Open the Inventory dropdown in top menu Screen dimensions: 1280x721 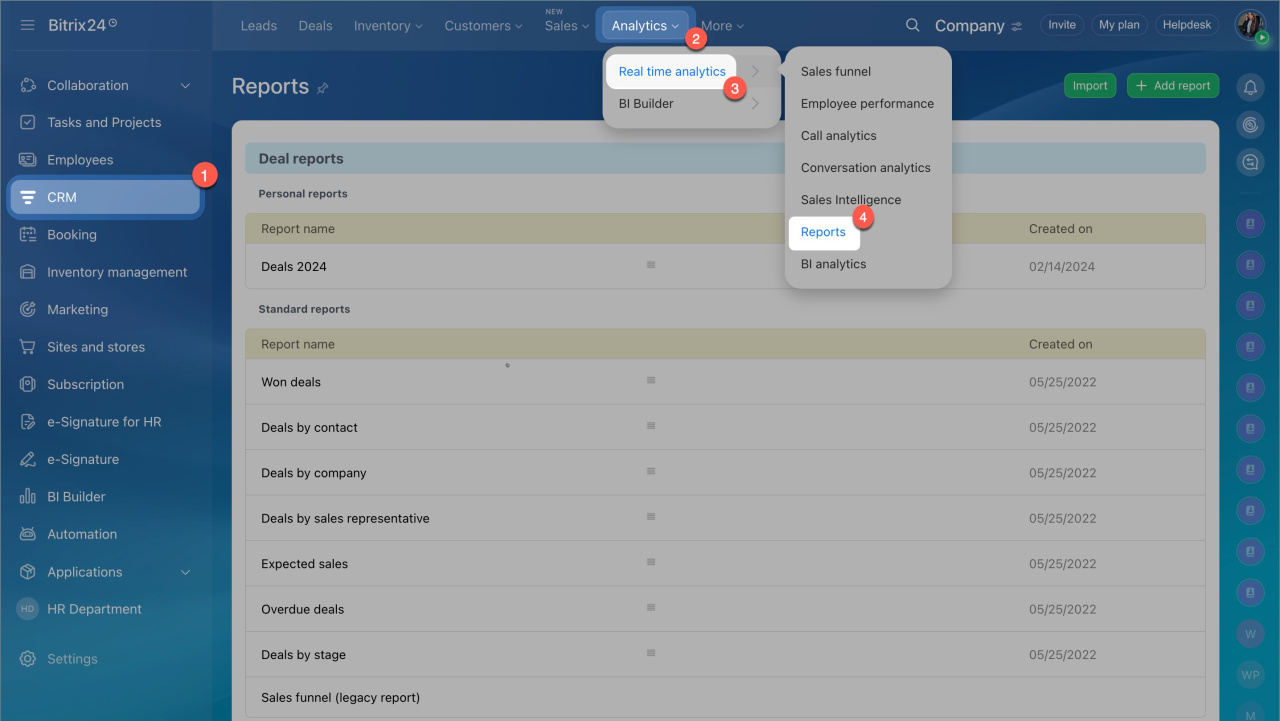tap(388, 26)
